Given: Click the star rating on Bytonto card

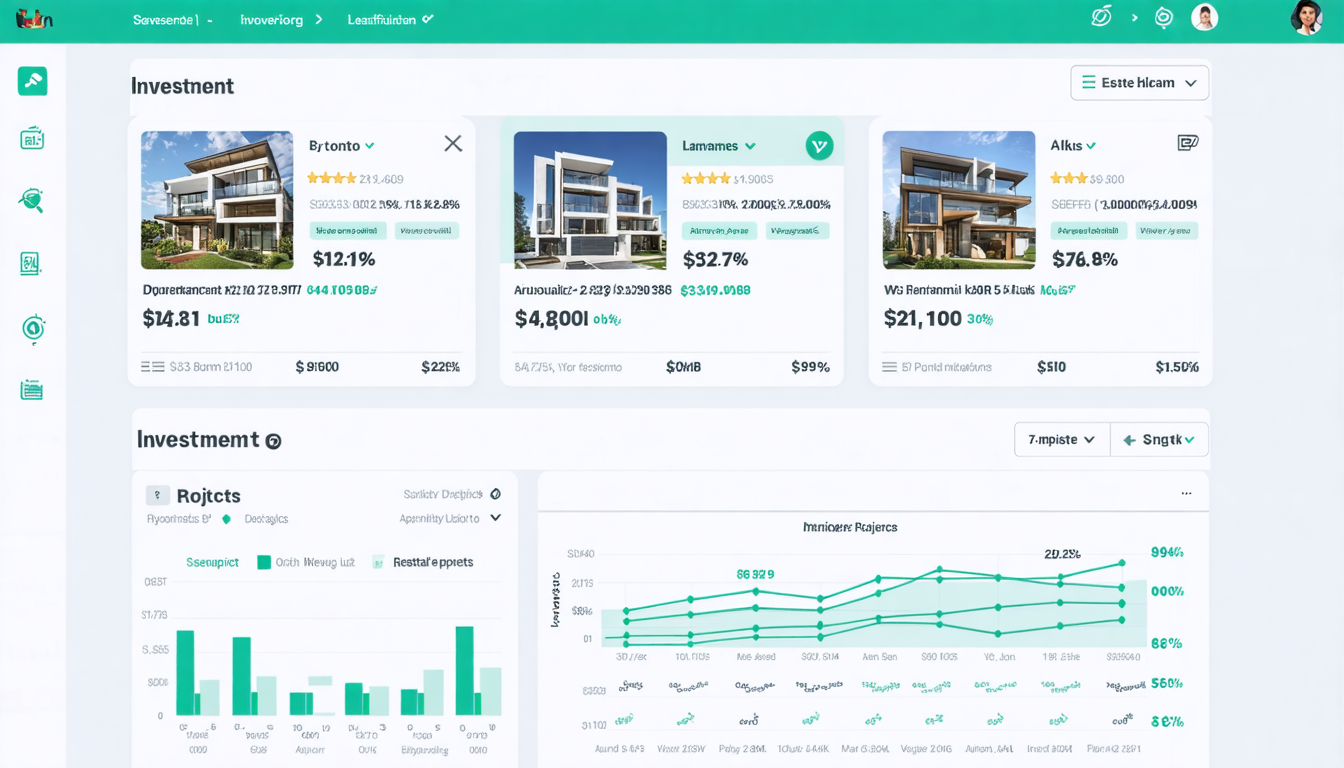Looking at the screenshot, I should pyautogui.click(x=332, y=178).
